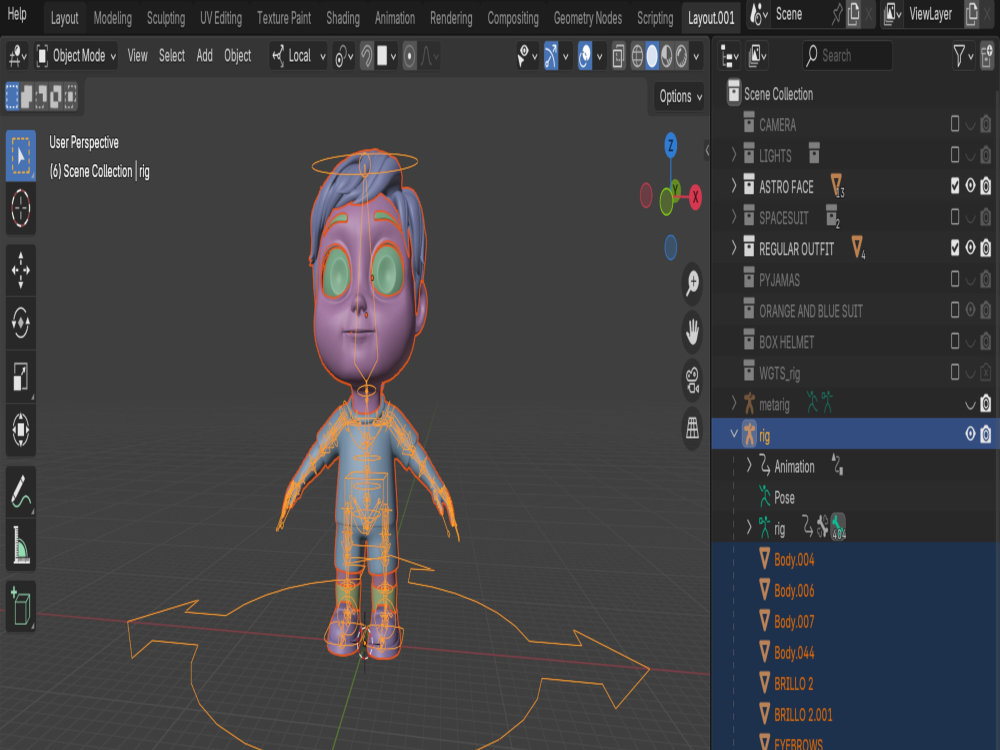Viewport: 1000px width, 750px height.
Task: Open the Local transform orientation dropdown
Action: [x=298, y=57]
